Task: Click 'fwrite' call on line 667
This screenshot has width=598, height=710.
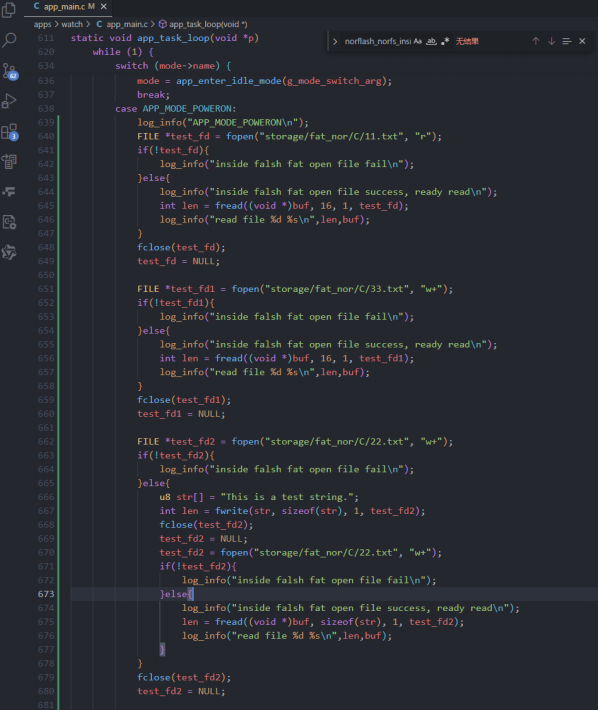Action: coord(231,511)
